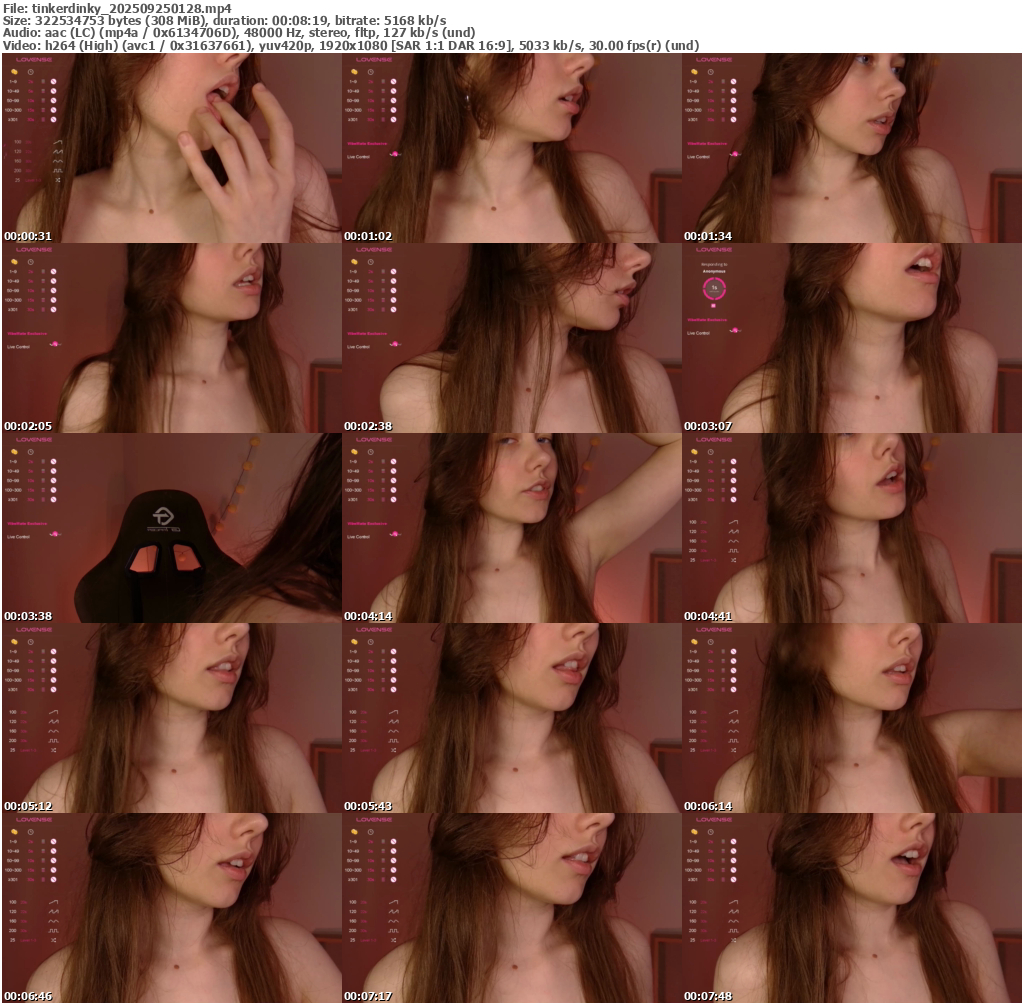1024x1003 pixels.
Task: Pick the thumbnail stamped 00:05:12
Action: [x=172, y=718]
